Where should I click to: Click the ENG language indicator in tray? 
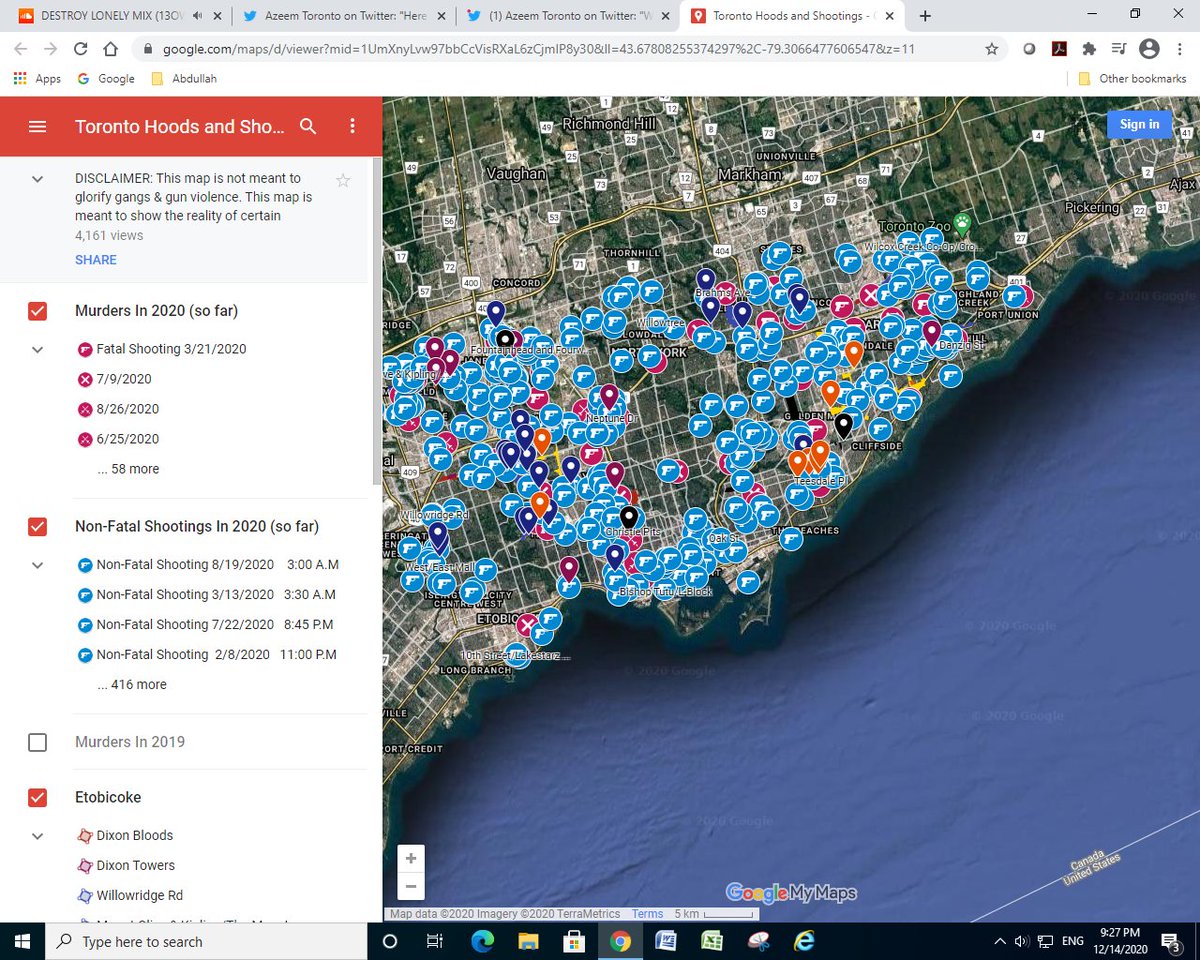click(x=1072, y=941)
